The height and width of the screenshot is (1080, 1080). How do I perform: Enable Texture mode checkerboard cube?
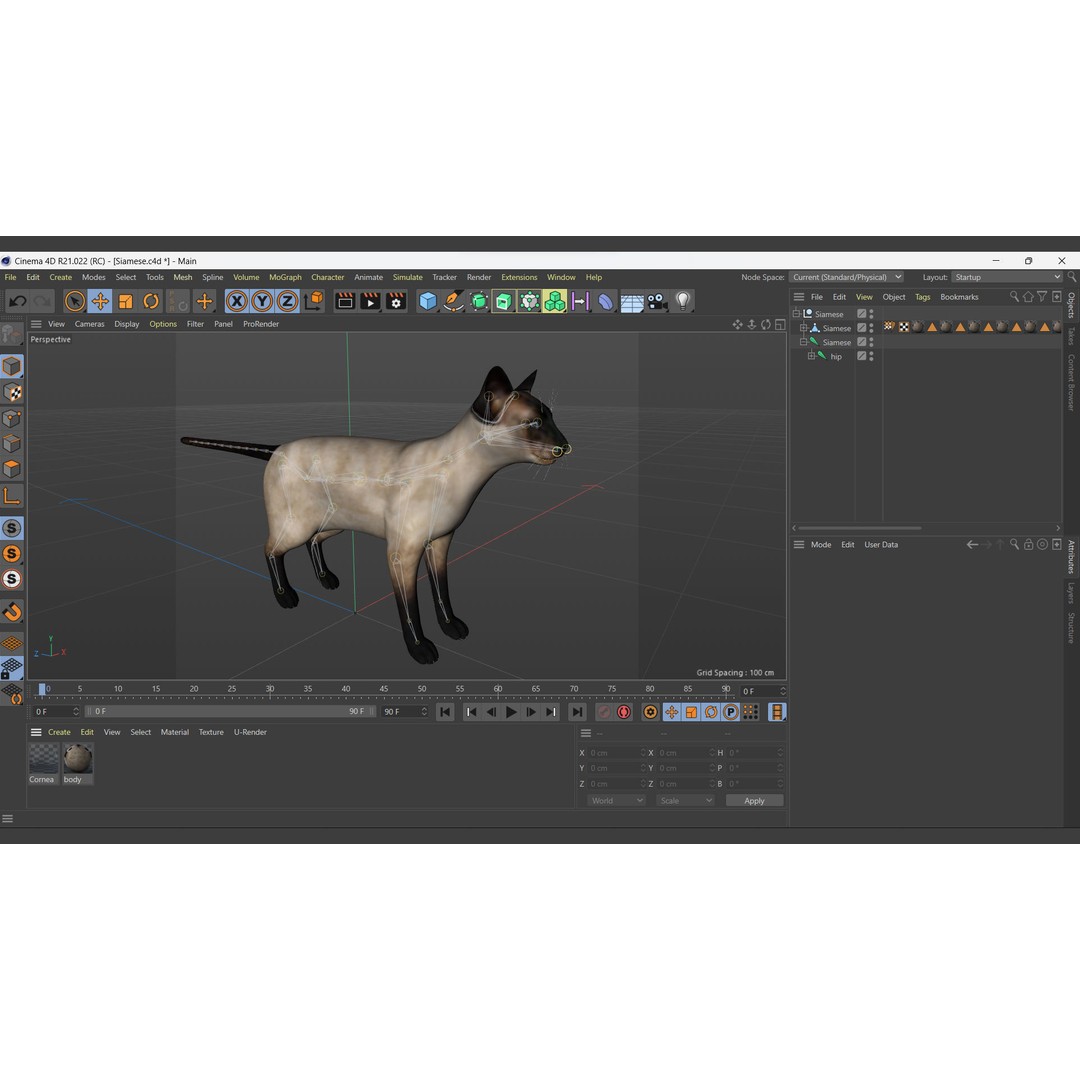point(12,392)
